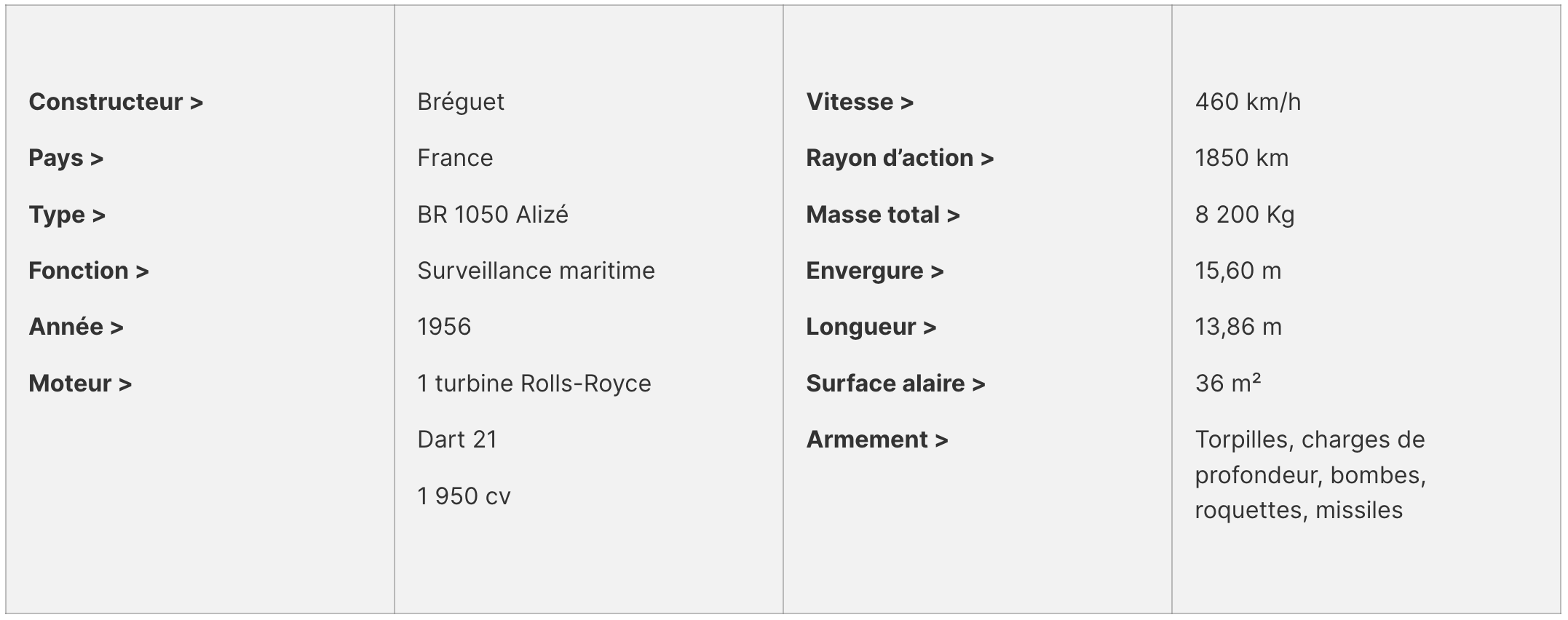
Task: Select the 460 km/h speed value
Action: point(1248,102)
